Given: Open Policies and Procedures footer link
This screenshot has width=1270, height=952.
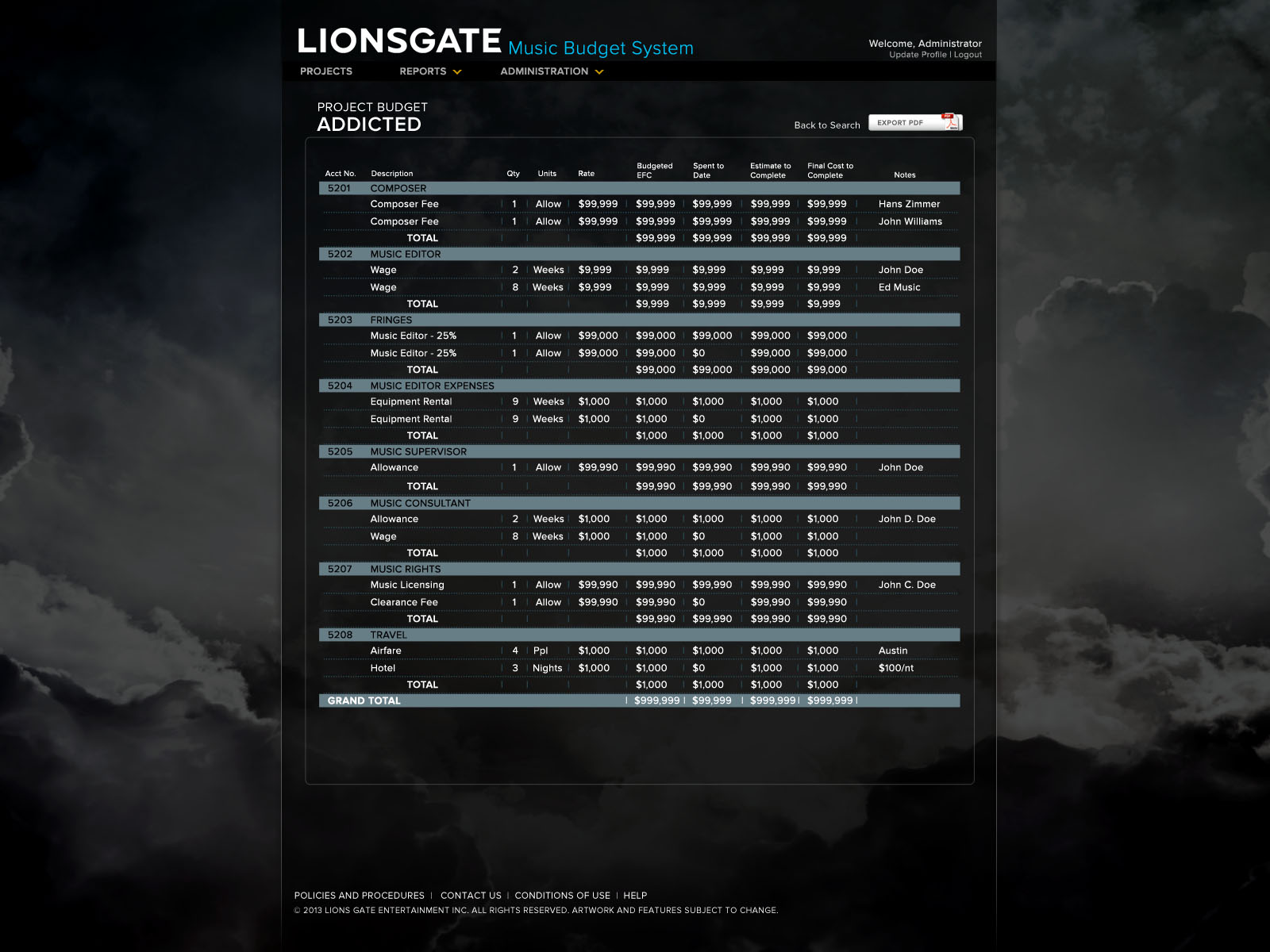Looking at the screenshot, I should 359,896.
